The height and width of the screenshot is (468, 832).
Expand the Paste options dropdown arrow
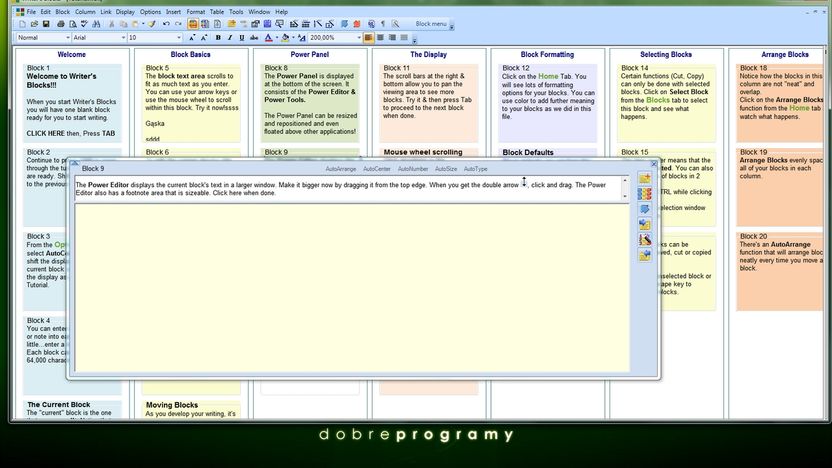[x=143, y=24]
